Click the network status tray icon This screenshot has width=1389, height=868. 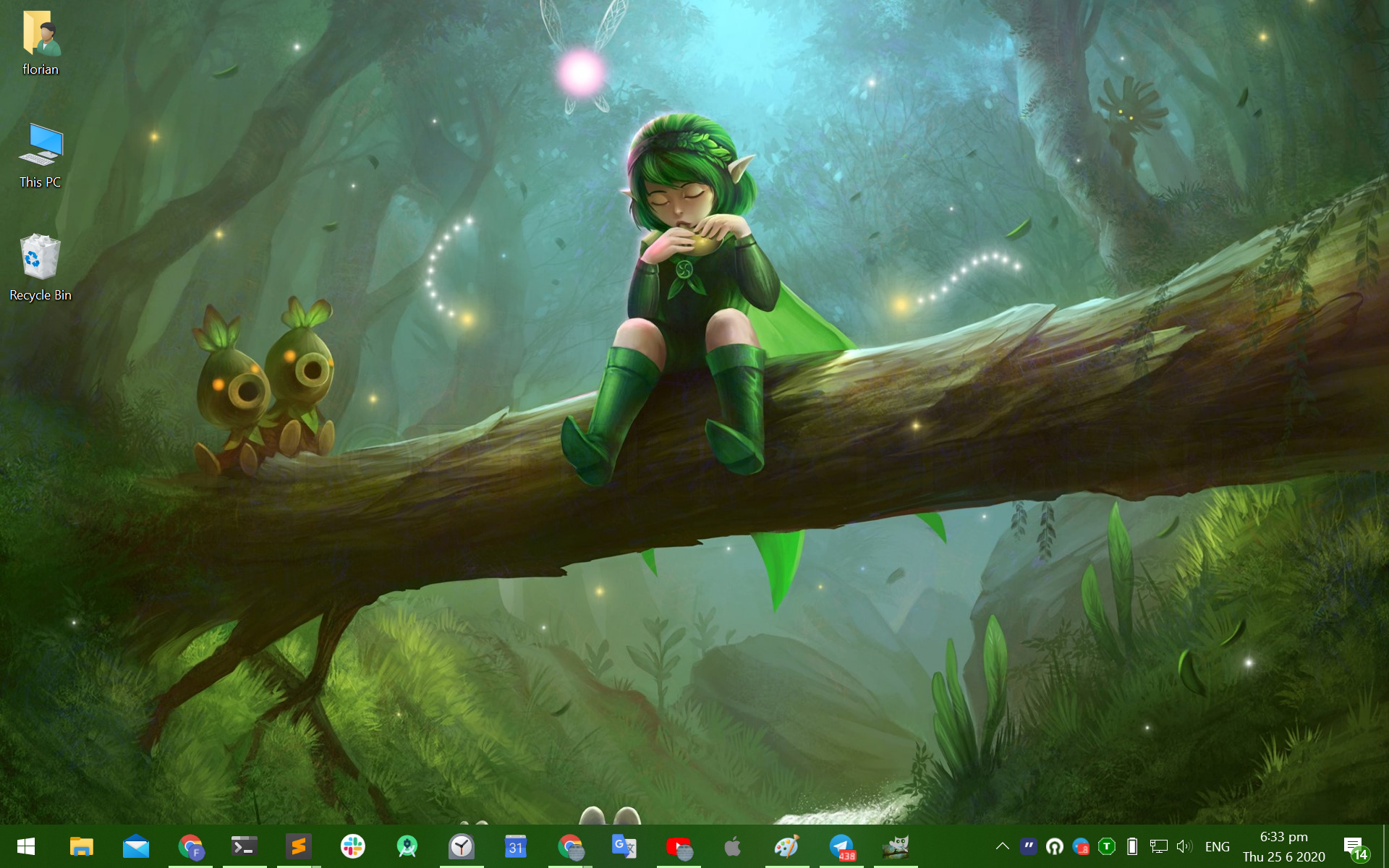click(1158, 846)
